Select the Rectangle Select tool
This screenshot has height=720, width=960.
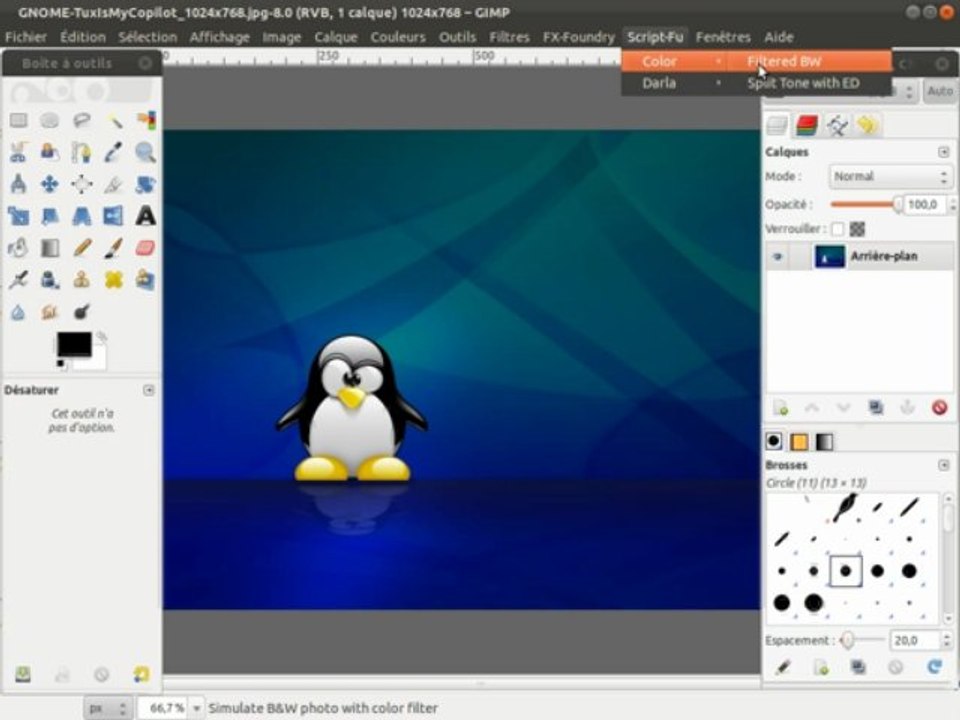(x=18, y=120)
